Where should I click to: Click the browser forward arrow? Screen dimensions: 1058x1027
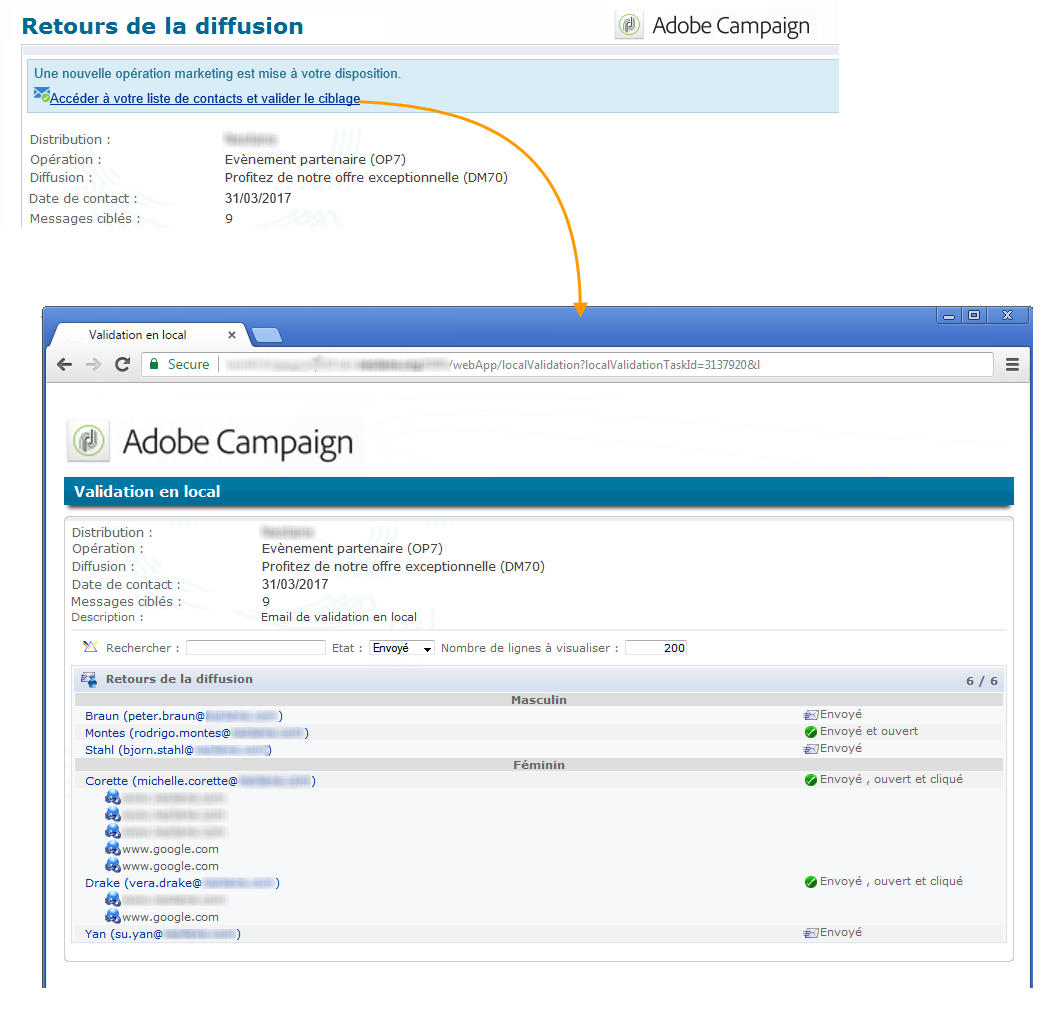(94, 364)
